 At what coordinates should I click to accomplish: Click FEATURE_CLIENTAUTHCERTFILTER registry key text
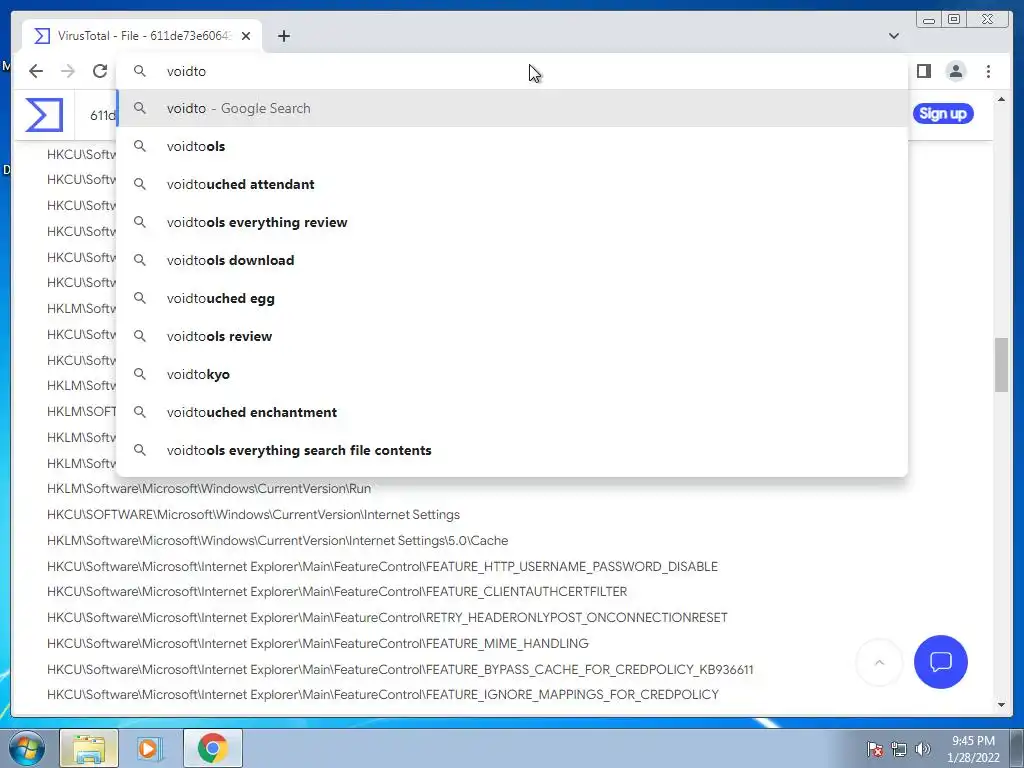[337, 592]
